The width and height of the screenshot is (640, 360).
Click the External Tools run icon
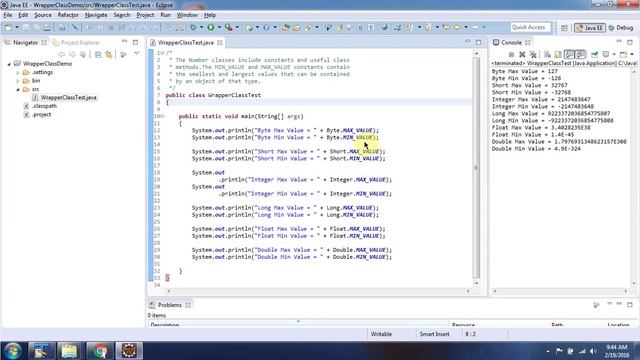(x=229, y=27)
